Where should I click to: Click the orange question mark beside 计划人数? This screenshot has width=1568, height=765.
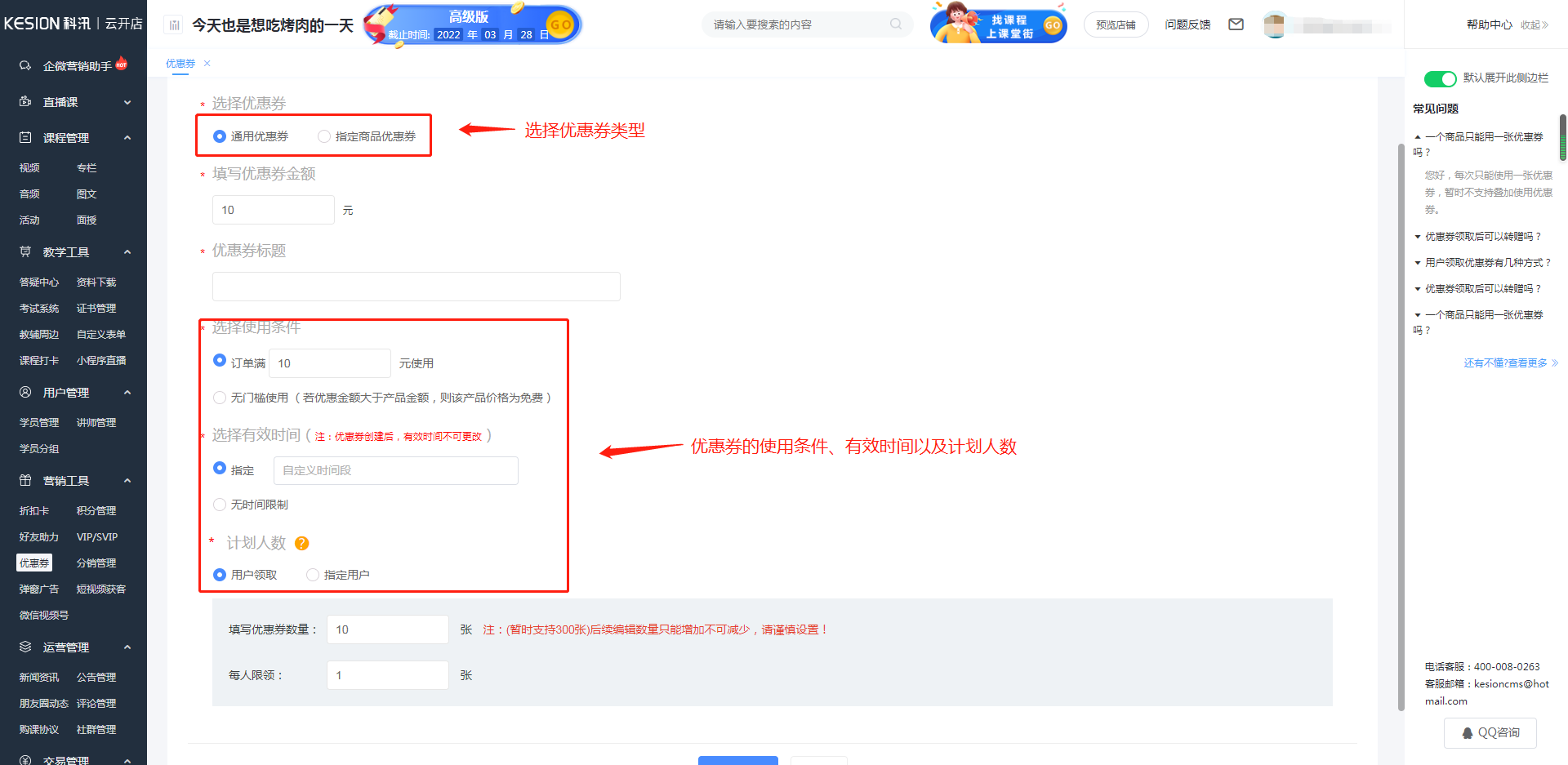click(301, 544)
